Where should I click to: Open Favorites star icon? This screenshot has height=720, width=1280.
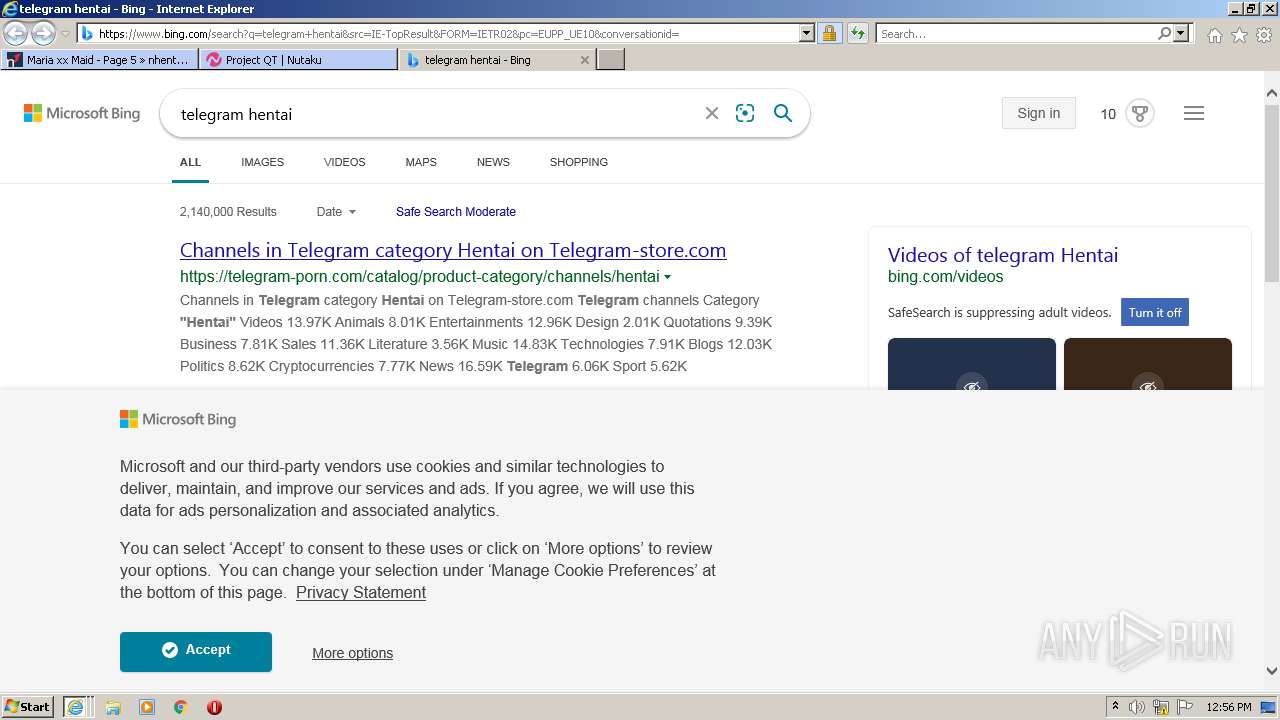pos(1239,35)
